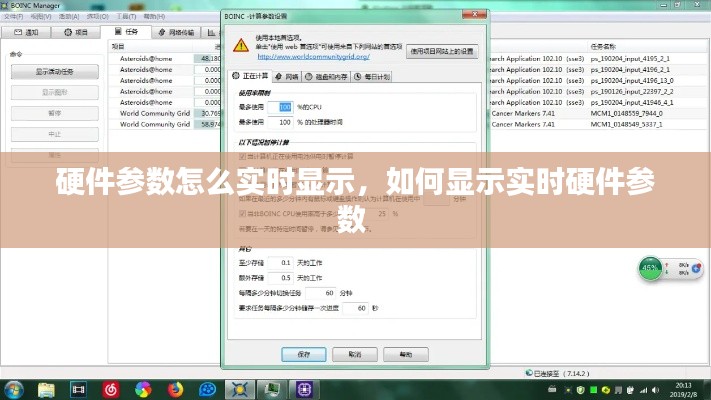Open worldcommunitygrid.org link in dialog
Viewport: 711px width, 400px height.
pyautogui.click(x=313, y=57)
